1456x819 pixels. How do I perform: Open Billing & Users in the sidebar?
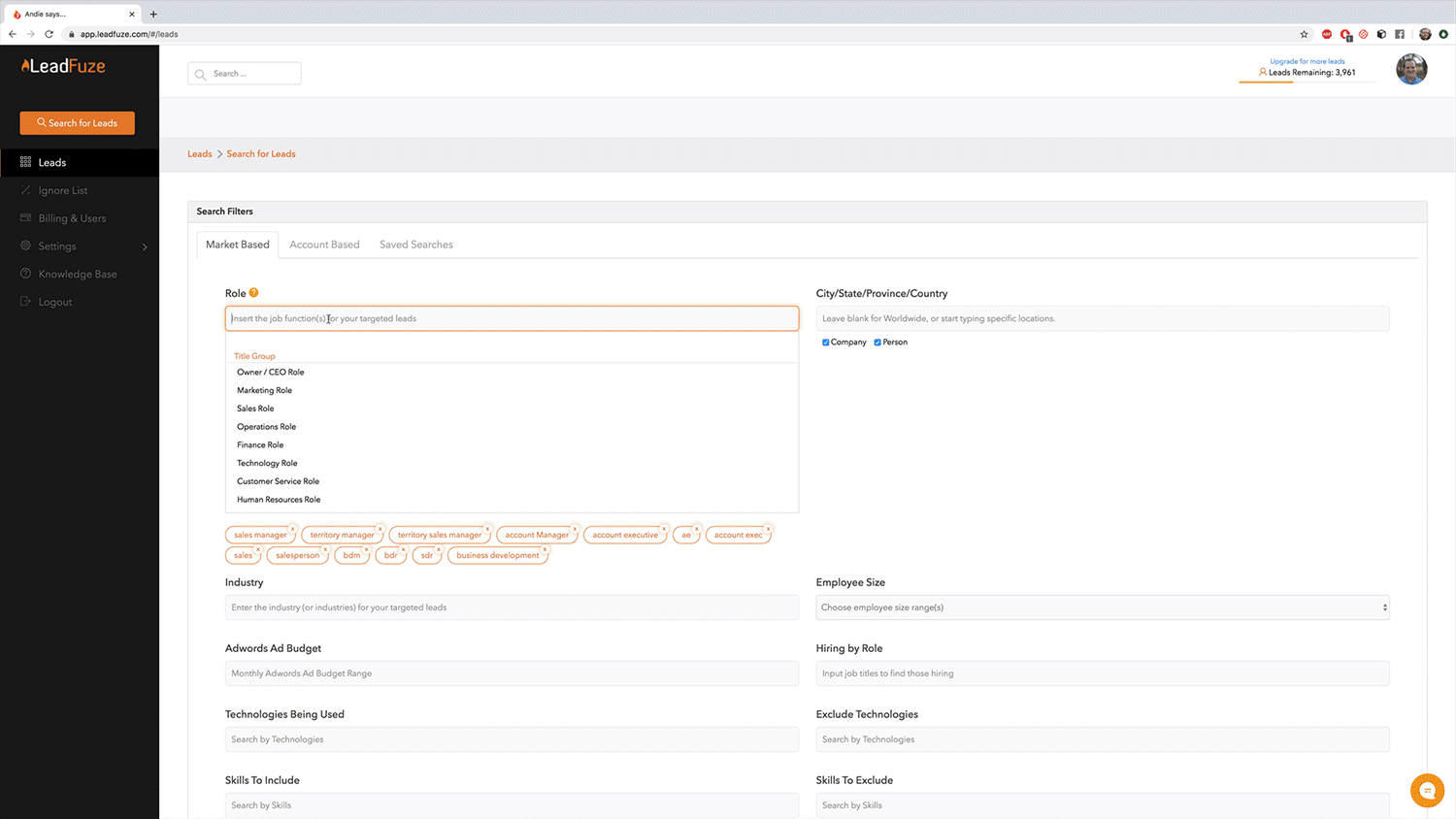pyautogui.click(x=72, y=218)
